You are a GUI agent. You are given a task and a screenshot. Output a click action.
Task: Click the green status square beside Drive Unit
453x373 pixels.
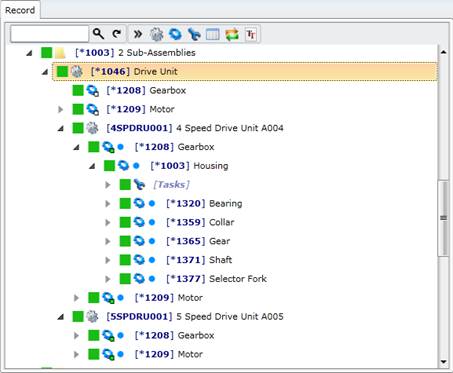tap(62, 72)
